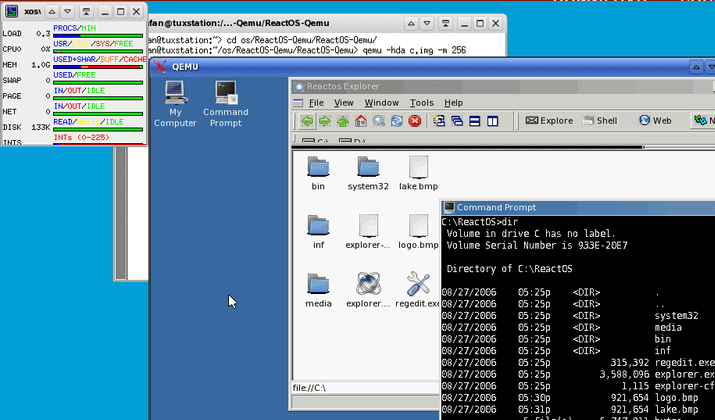
Task: Select the inf folder
Action: 318,232
